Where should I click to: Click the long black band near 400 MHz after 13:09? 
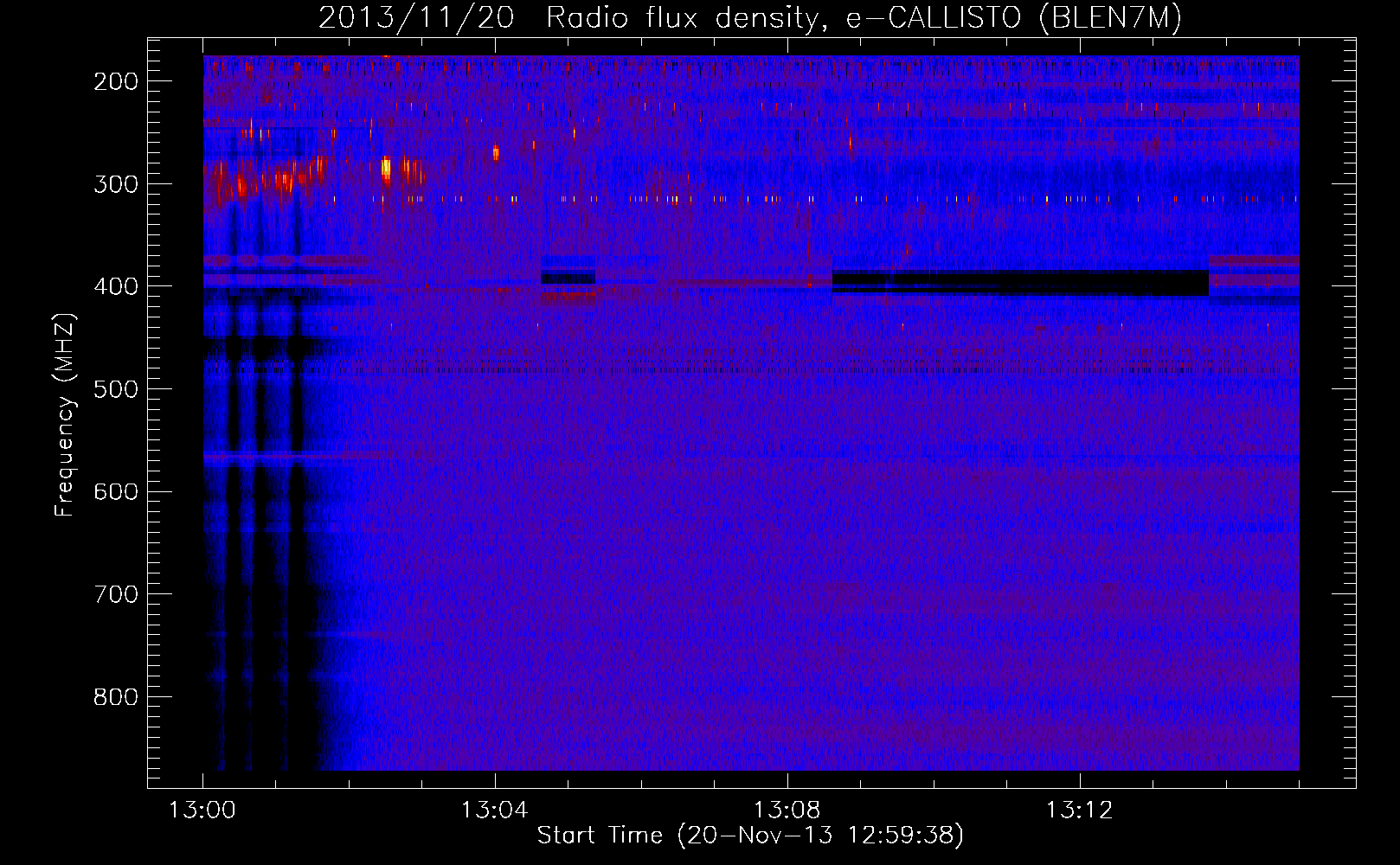tap(1020, 282)
